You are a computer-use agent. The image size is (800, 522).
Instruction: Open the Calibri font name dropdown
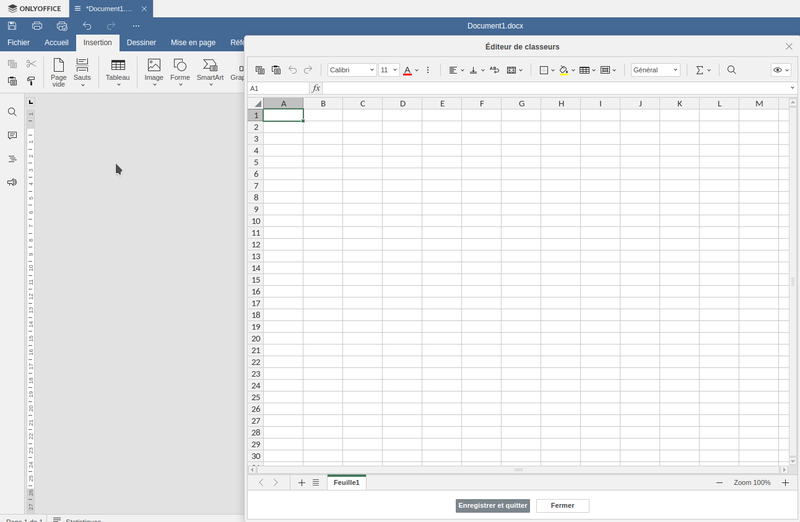[352, 70]
